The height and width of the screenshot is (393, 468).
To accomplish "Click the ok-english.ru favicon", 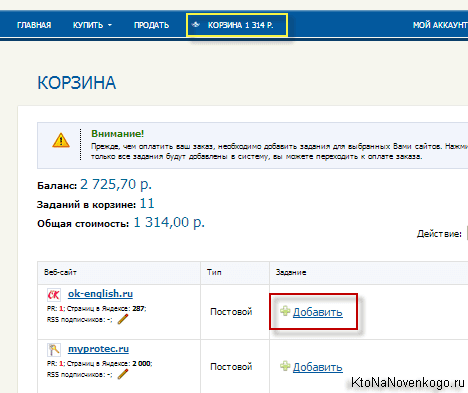I will [x=54, y=295].
